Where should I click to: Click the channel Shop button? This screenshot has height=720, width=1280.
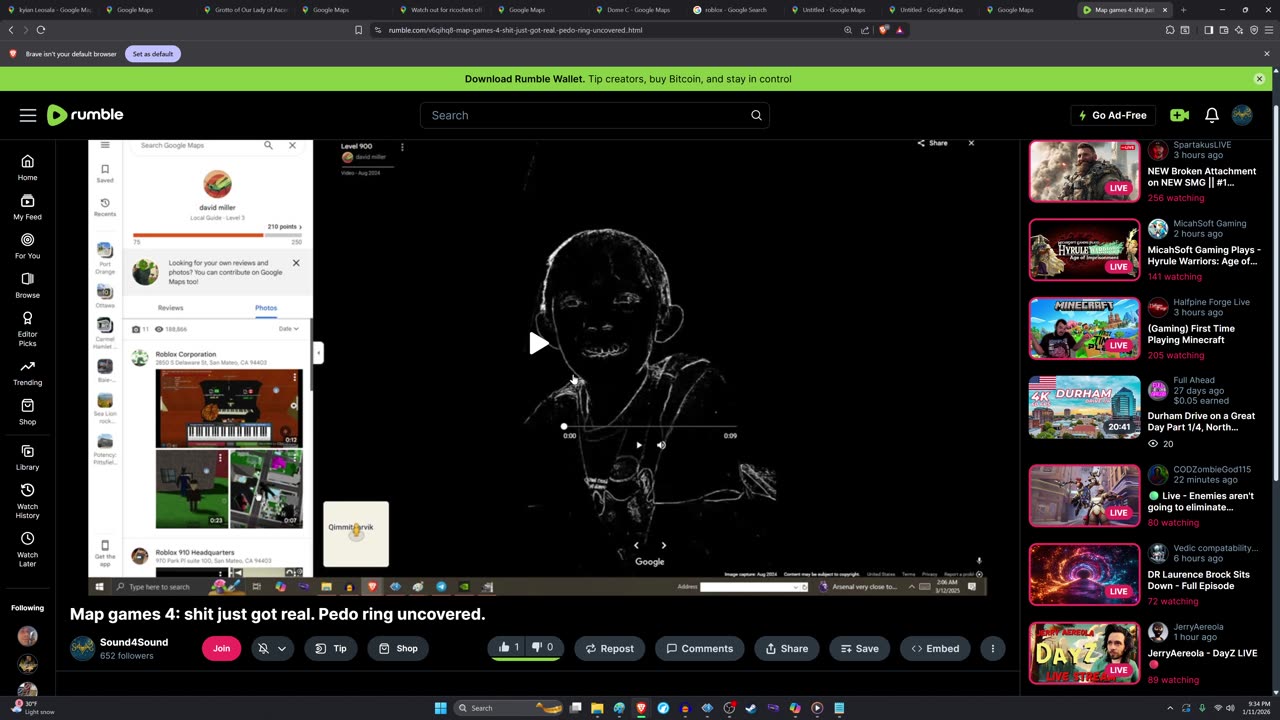[397, 648]
